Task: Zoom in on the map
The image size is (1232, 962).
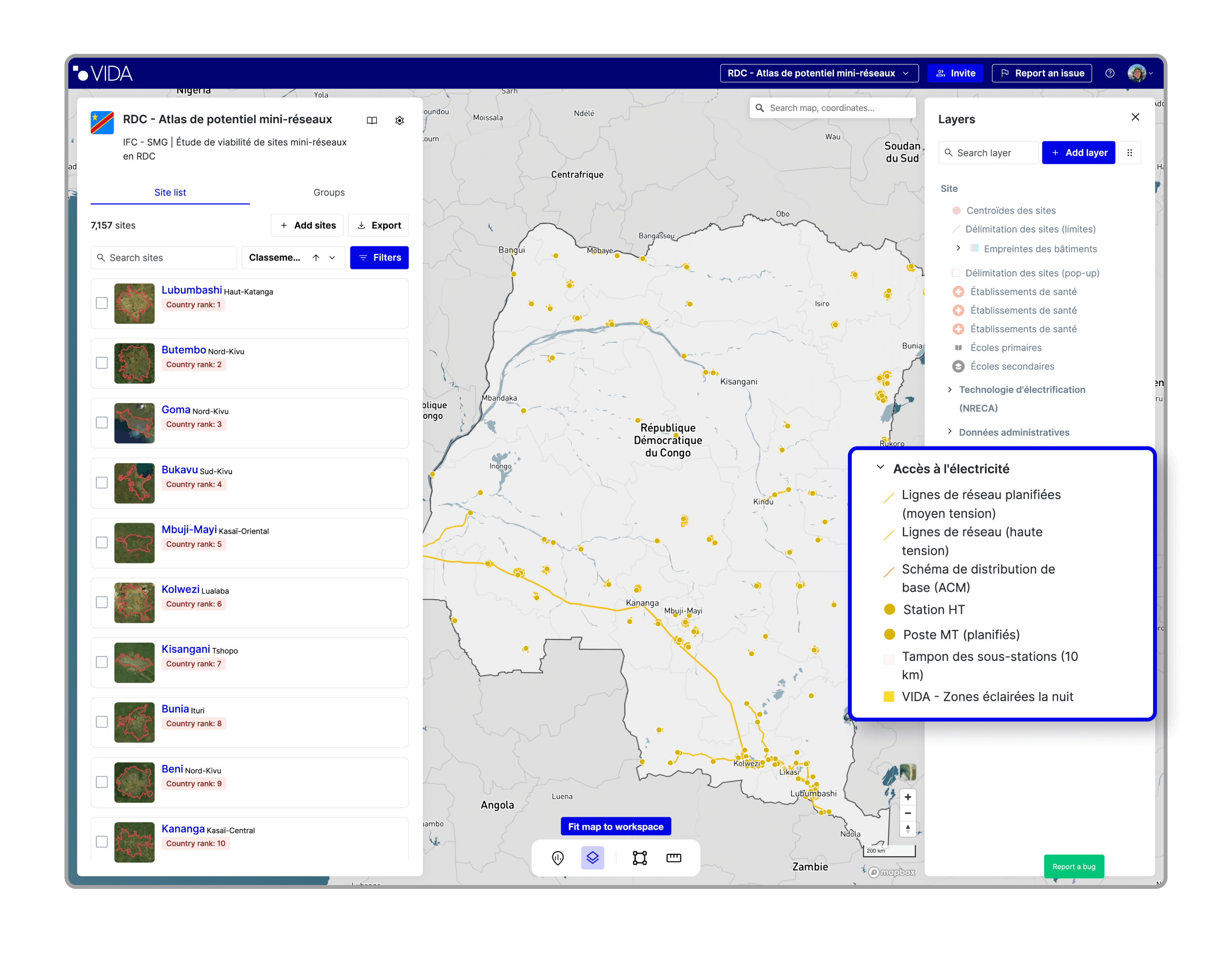Action: click(x=908, y=797)
